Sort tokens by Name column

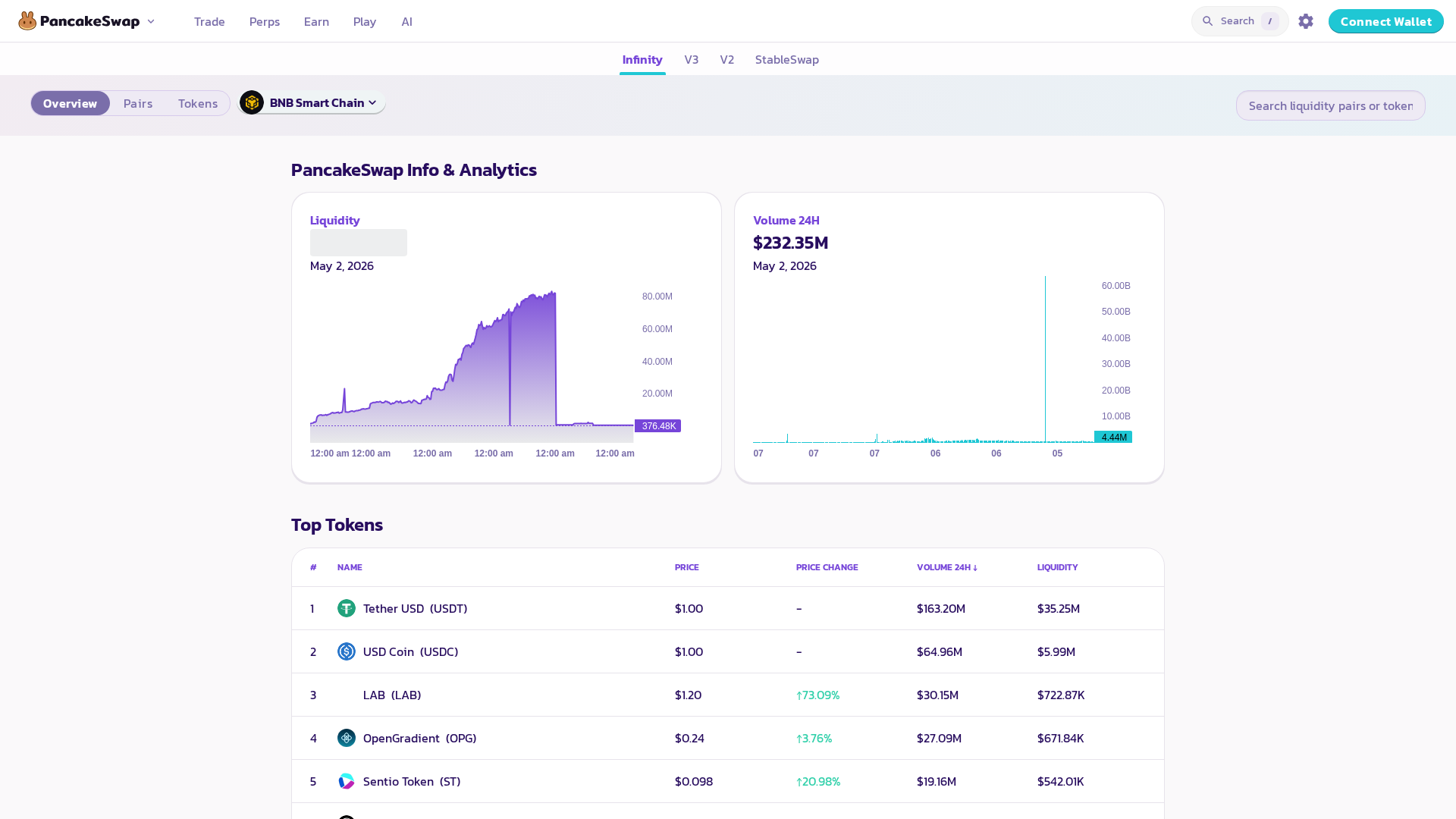coord(350,567)
